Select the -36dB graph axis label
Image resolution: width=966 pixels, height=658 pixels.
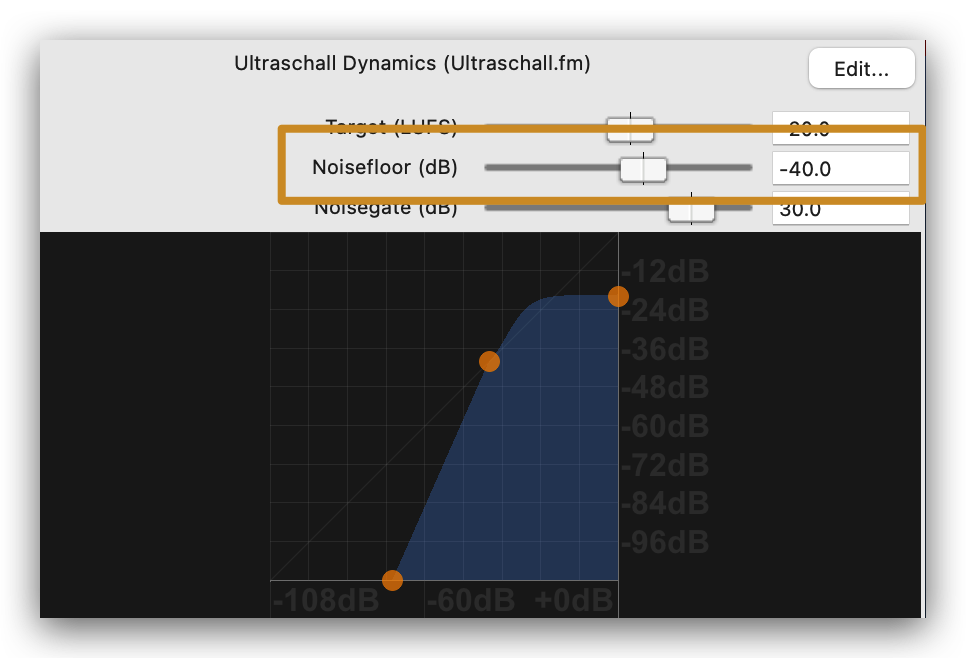coord(665,349)
